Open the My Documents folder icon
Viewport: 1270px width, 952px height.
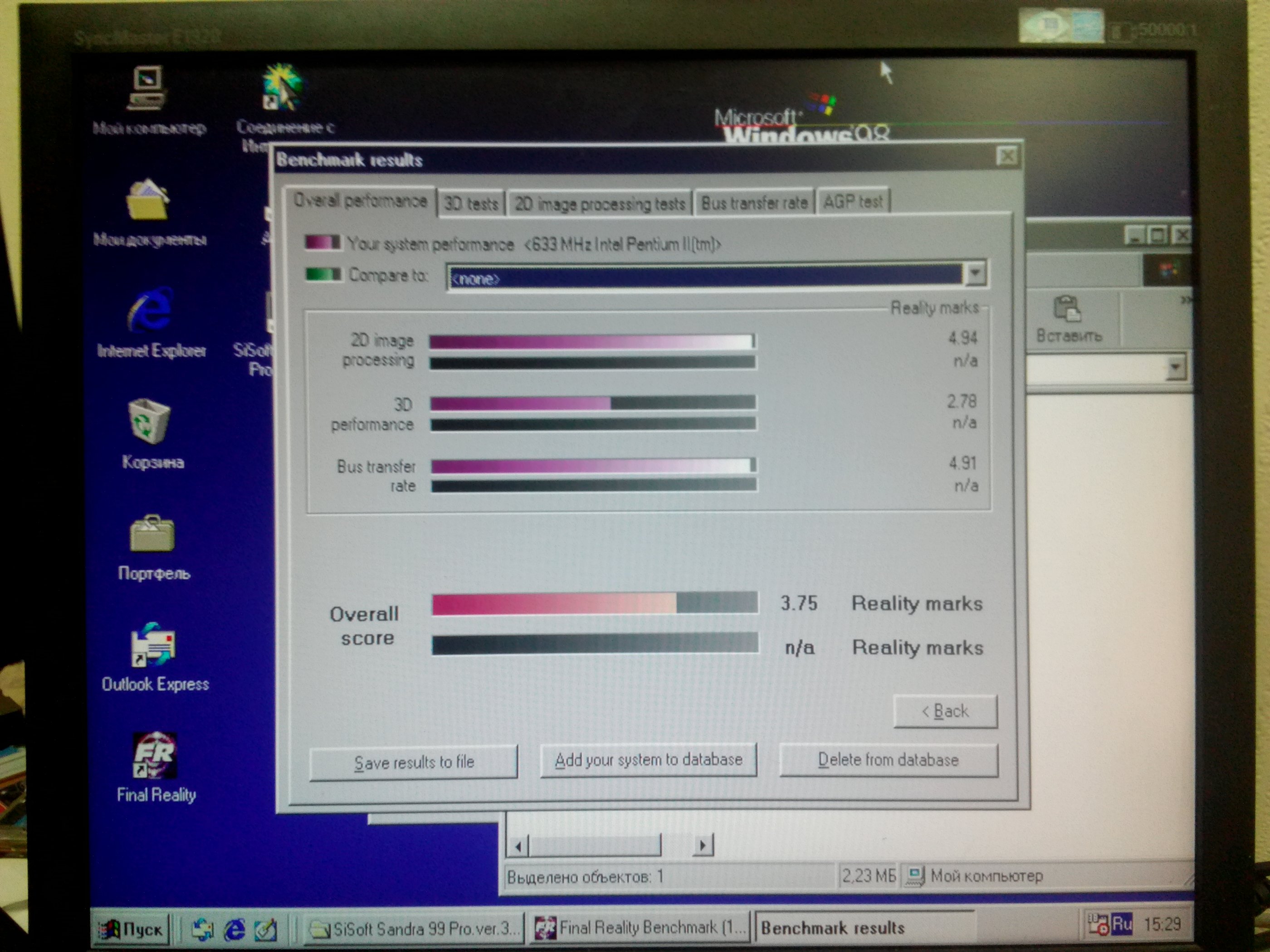click(x=148, y=201)
